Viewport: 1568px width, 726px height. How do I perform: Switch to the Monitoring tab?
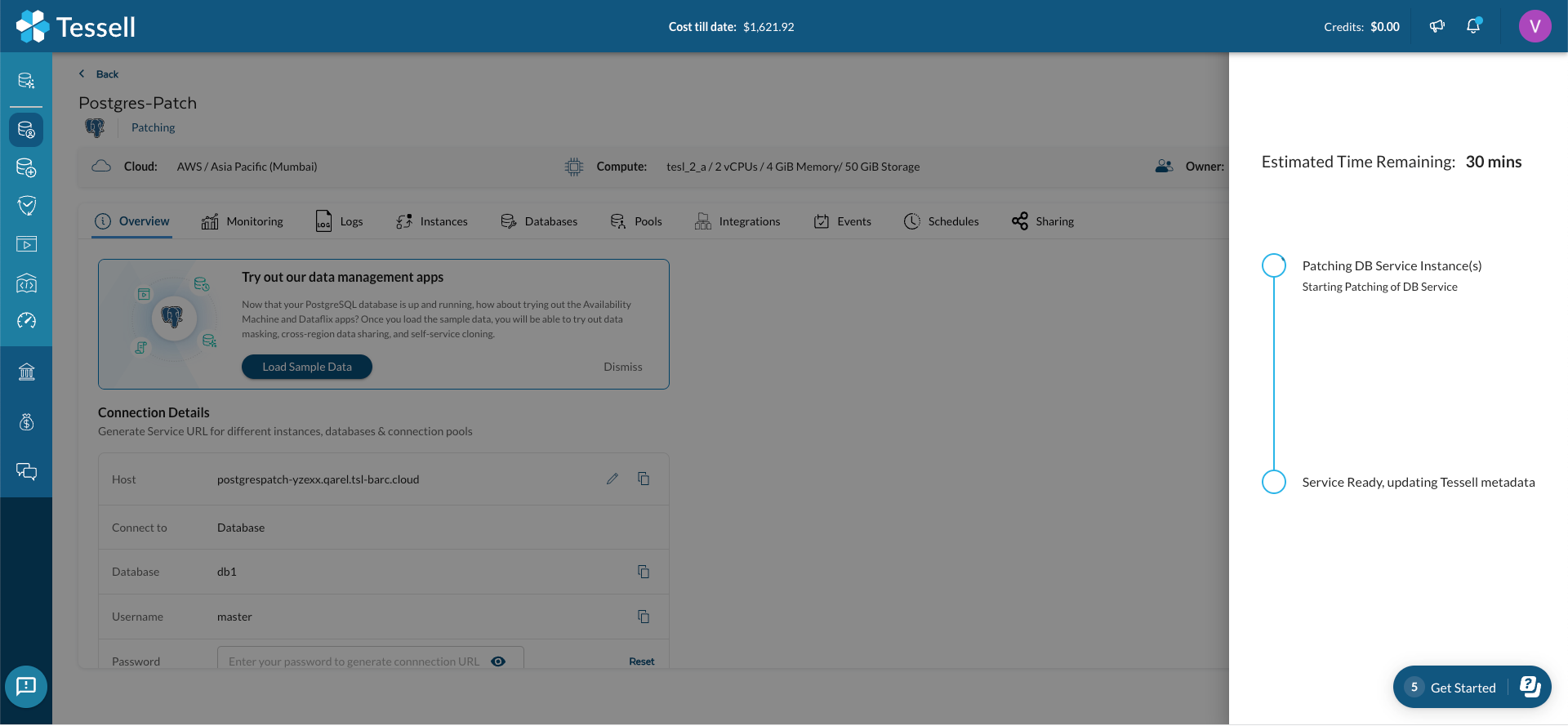242,221
